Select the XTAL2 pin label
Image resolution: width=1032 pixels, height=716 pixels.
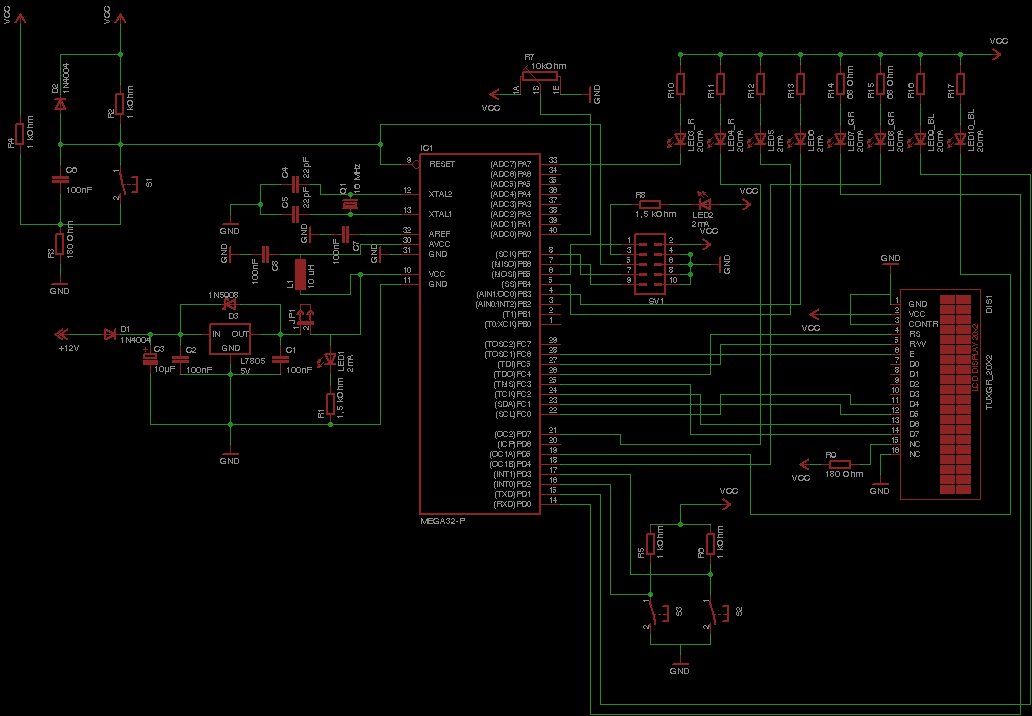(x=440, y=194)
